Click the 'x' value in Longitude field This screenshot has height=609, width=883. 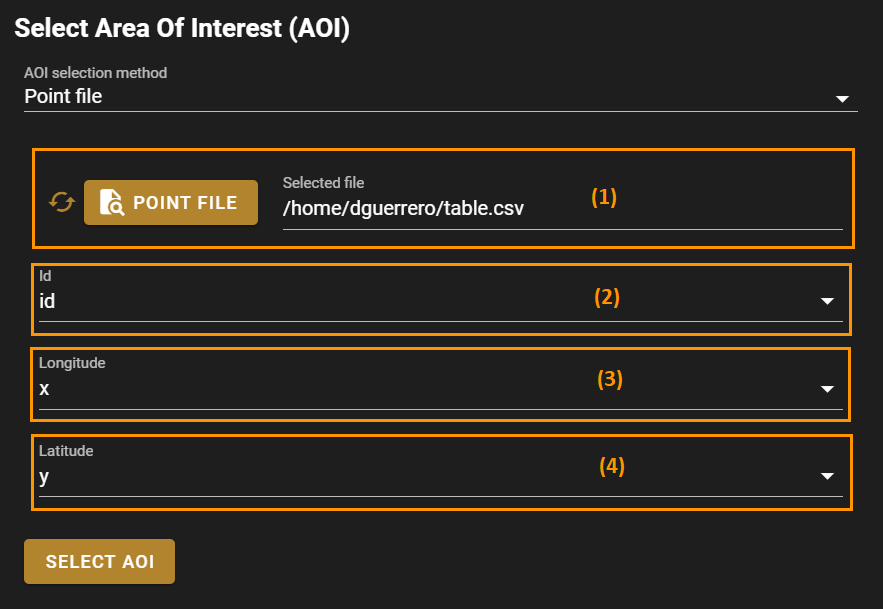click(44, 389)
